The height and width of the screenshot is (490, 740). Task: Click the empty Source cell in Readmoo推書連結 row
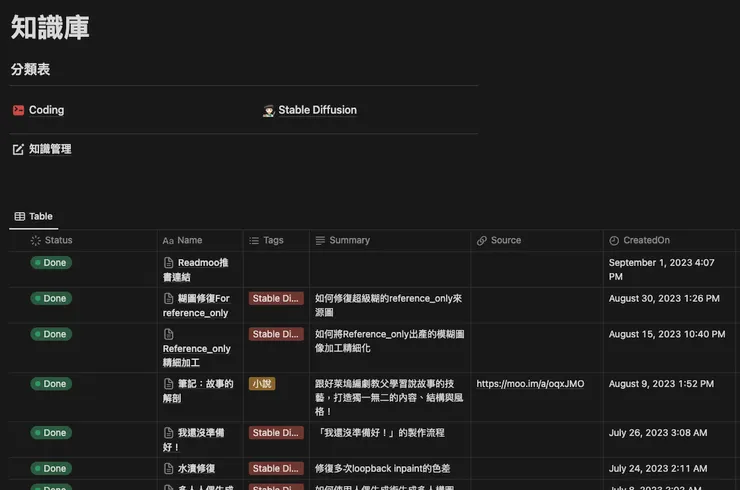[537, 270]
